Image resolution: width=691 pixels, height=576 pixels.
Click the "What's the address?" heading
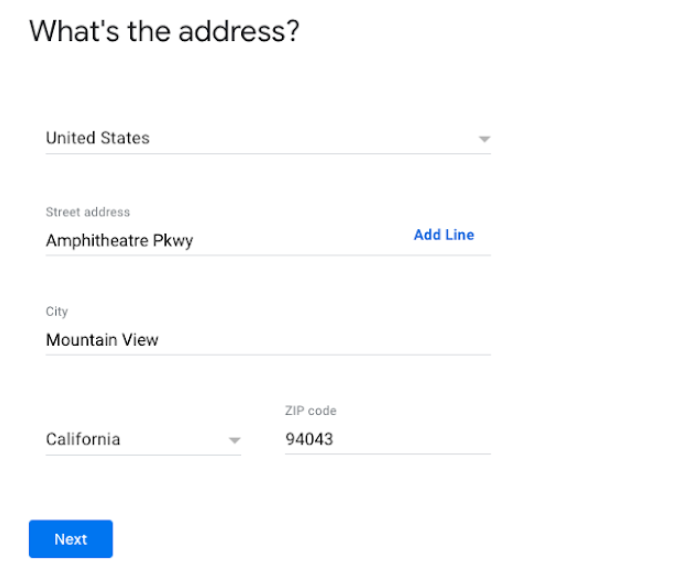pos(165,31)
